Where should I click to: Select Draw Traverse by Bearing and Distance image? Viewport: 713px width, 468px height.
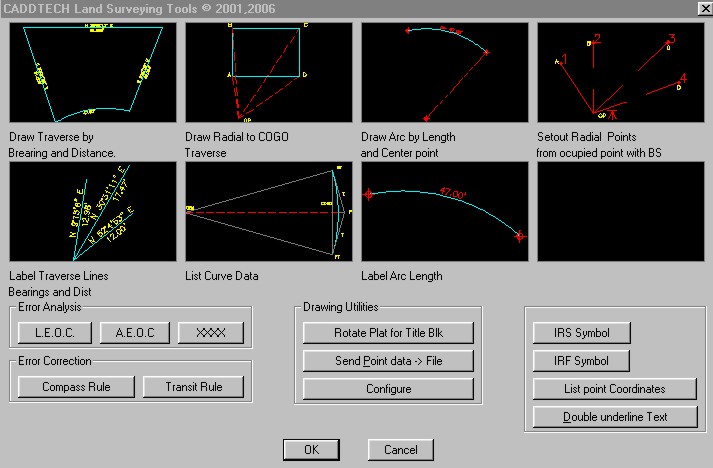coord(92,72)
